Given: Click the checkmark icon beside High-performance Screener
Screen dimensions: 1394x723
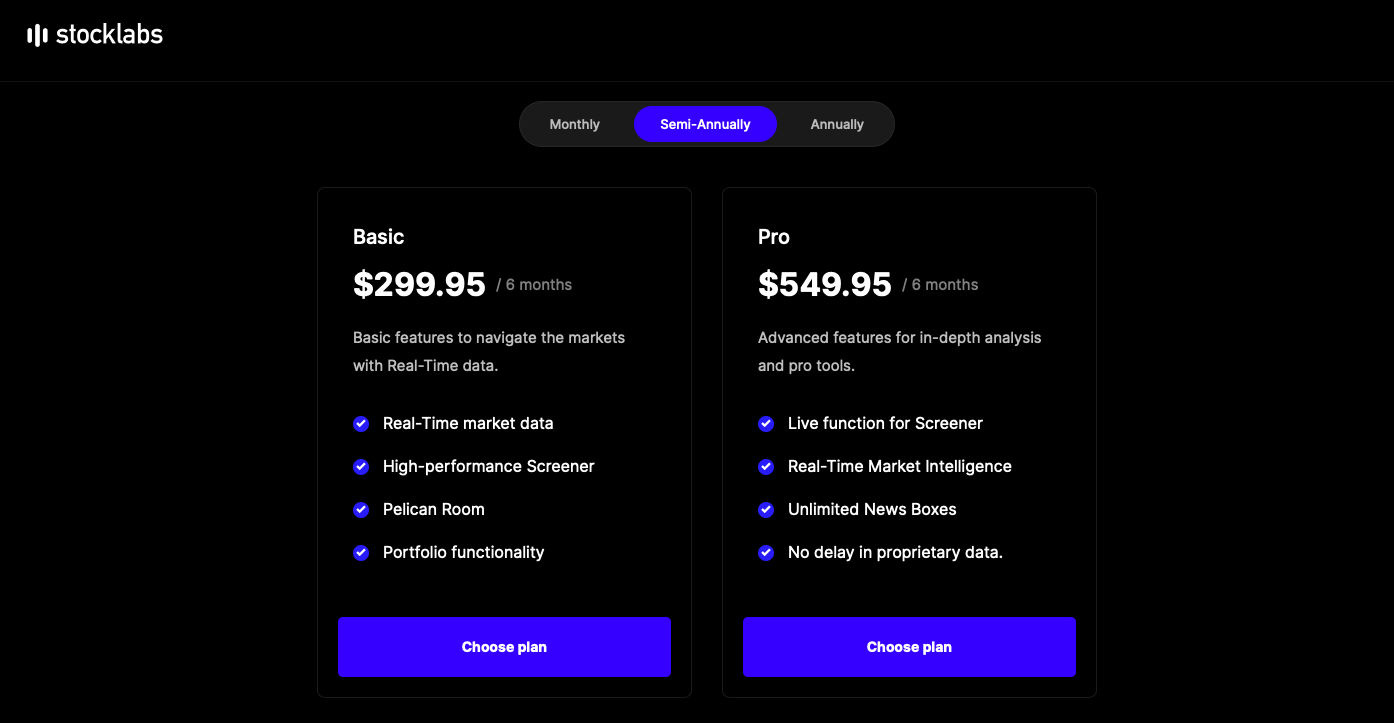Looking at the screenshot, I should (x=361, y=467).
